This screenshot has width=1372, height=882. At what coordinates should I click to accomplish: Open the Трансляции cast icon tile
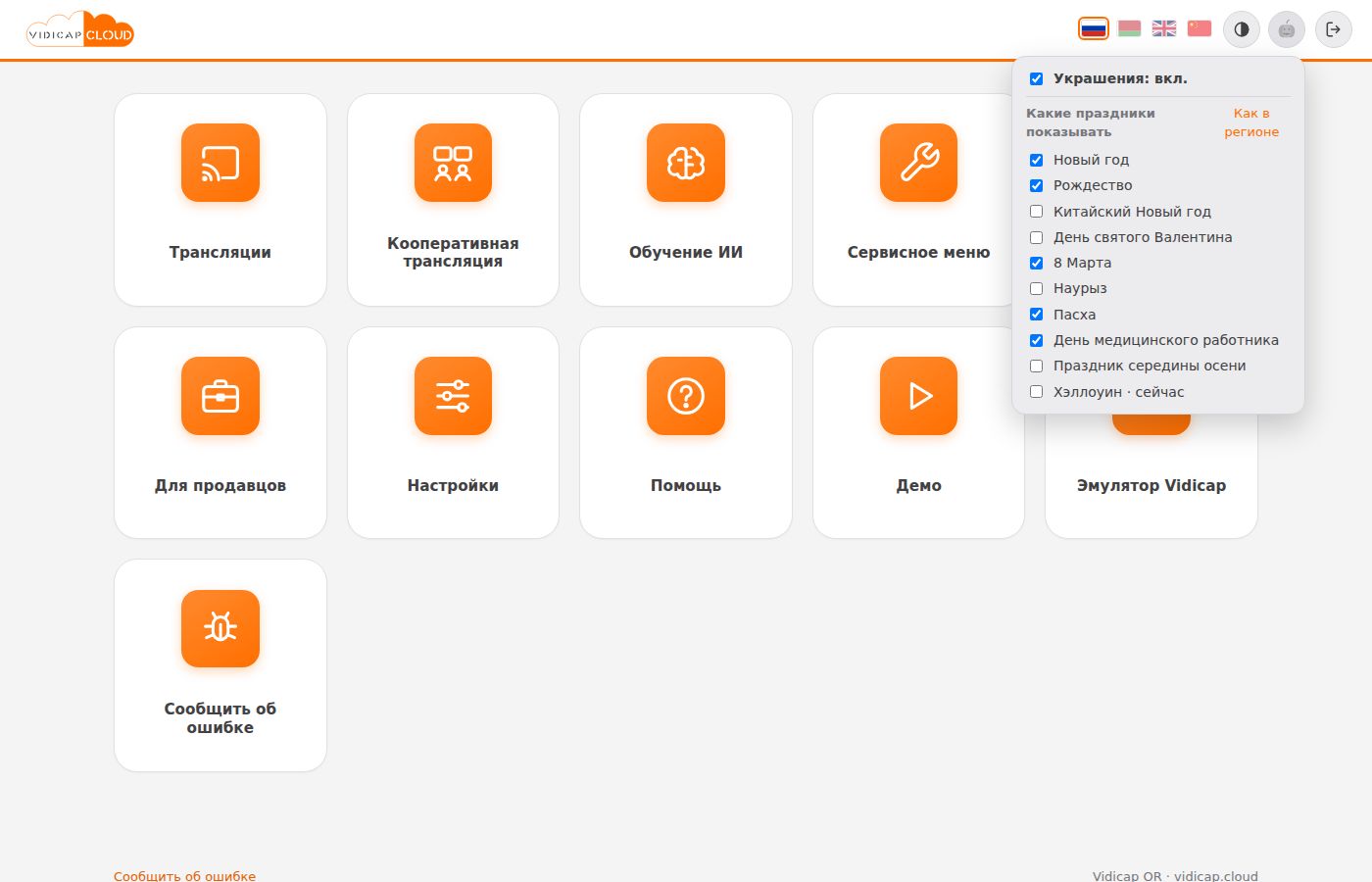click(220, 163)
